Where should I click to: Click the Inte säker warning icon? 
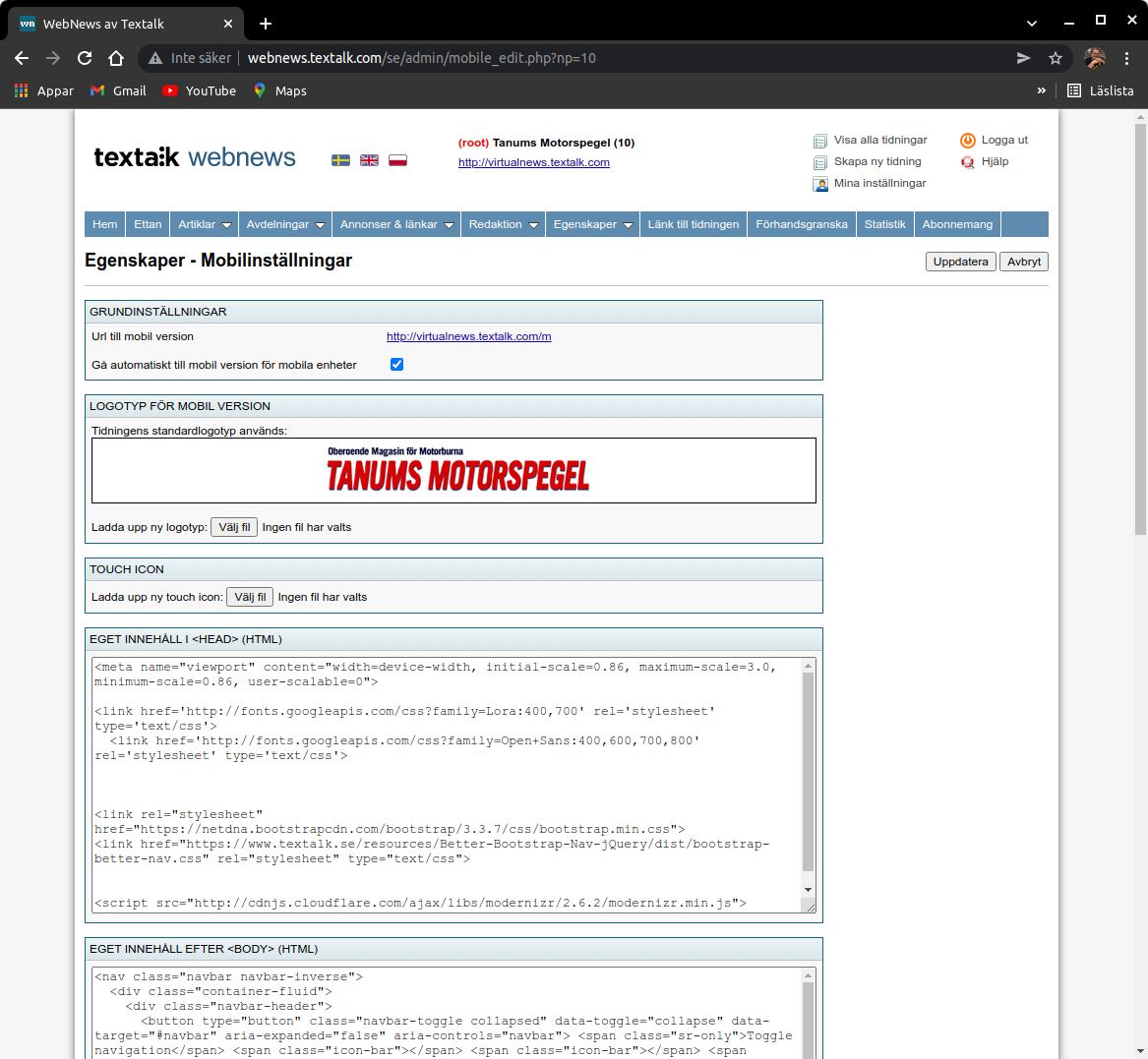pos(155,58)
